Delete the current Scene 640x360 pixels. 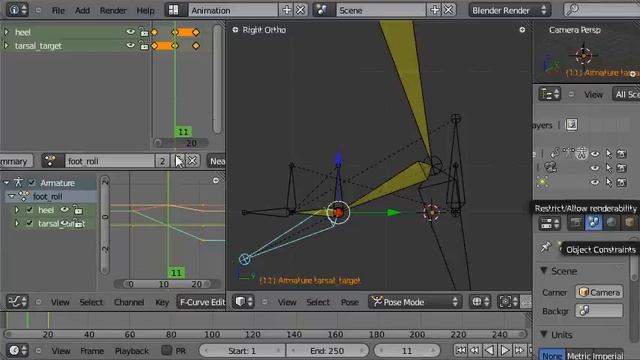(x=448, y=10)
